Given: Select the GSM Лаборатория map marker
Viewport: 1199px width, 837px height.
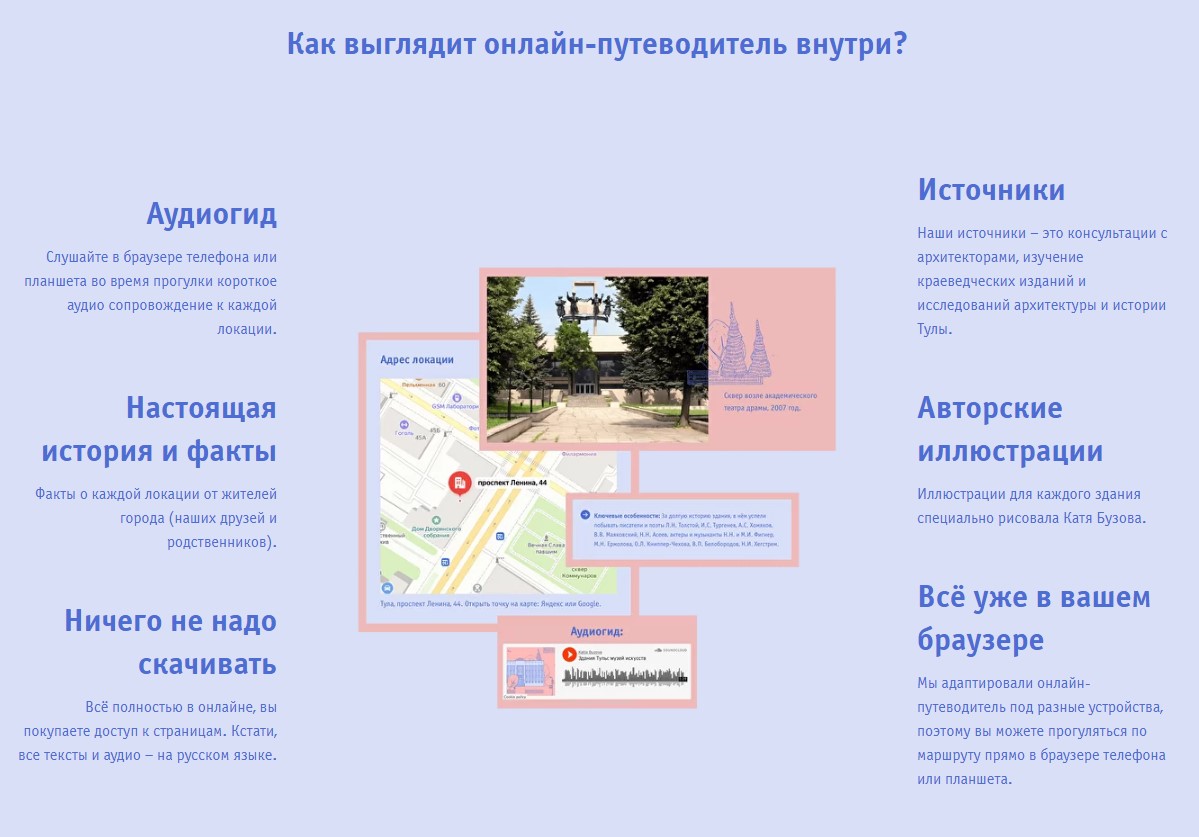Looking at the screenshot, I should pyautogui.click(x=457, y=397).
